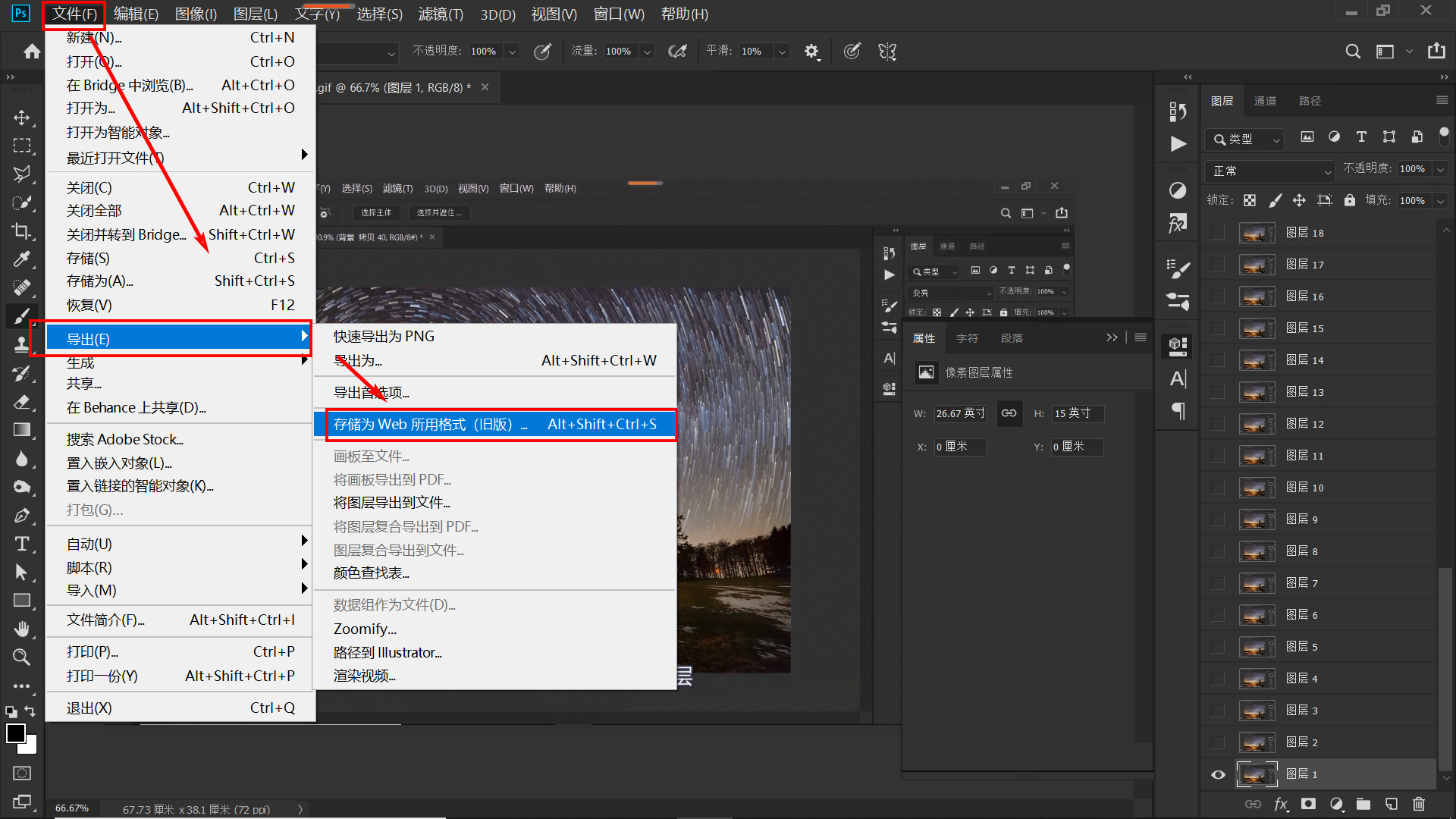
Task: Select the Zoom tool
Action: [x=22, y=657]
